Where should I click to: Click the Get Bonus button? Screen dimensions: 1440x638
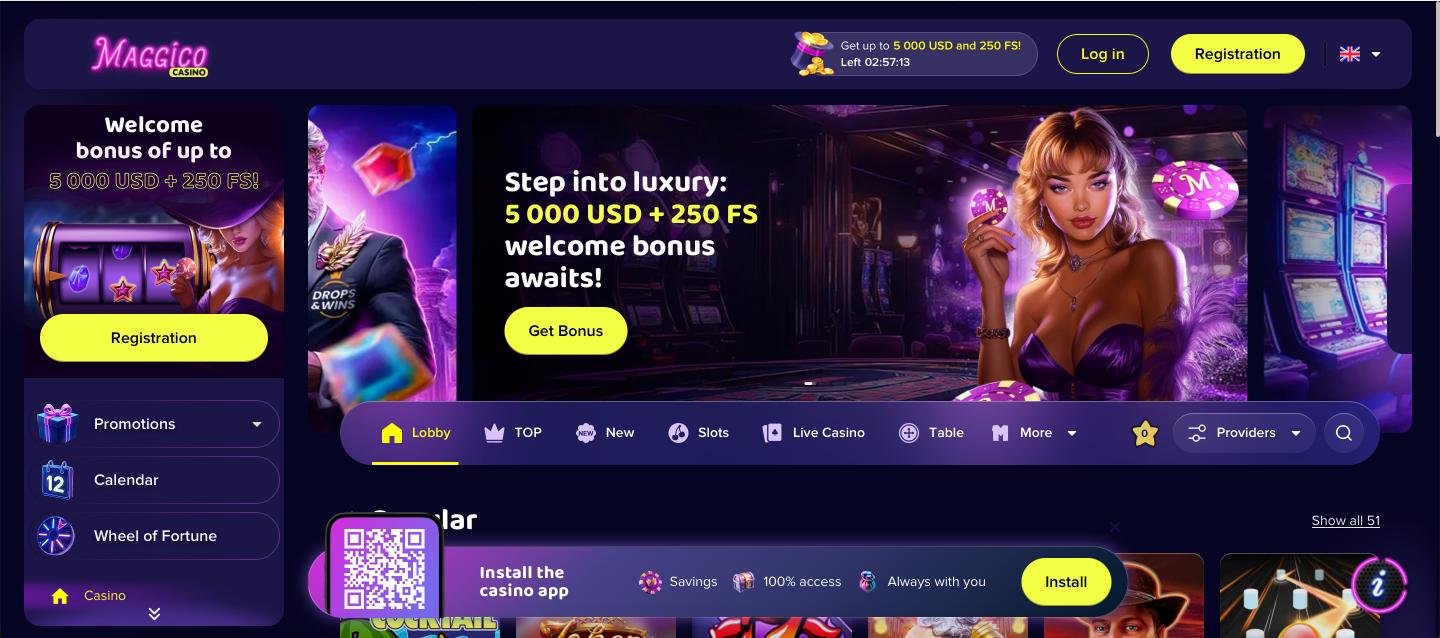coord(566,331)
